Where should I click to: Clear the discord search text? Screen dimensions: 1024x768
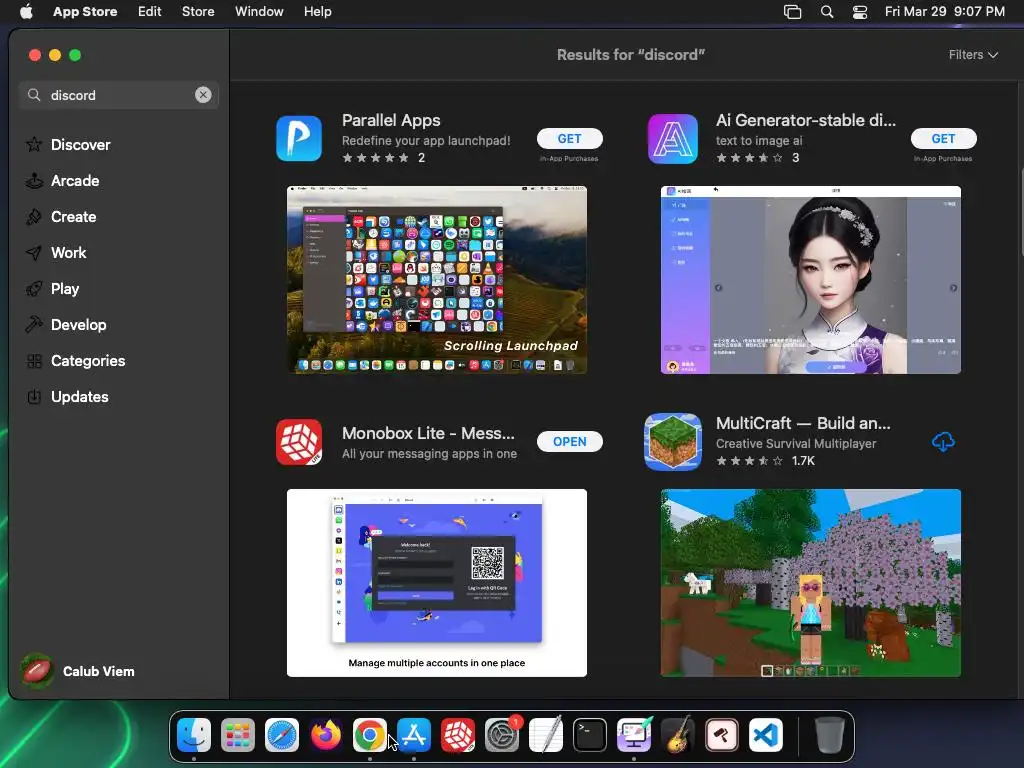(203, 95)
